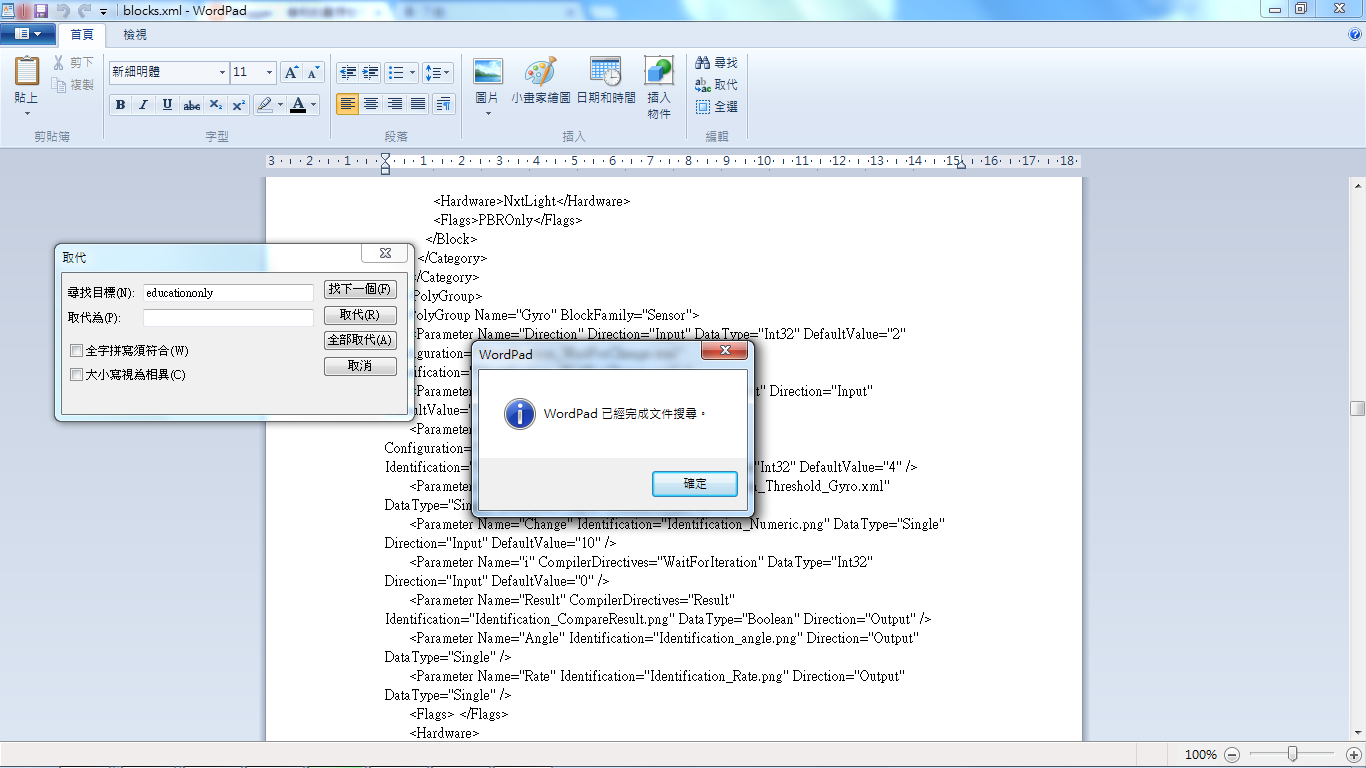Click the Find what field containing educationonly
Image resolution: width=1366 pixels, height=768 pixels.
coord(228,293)
